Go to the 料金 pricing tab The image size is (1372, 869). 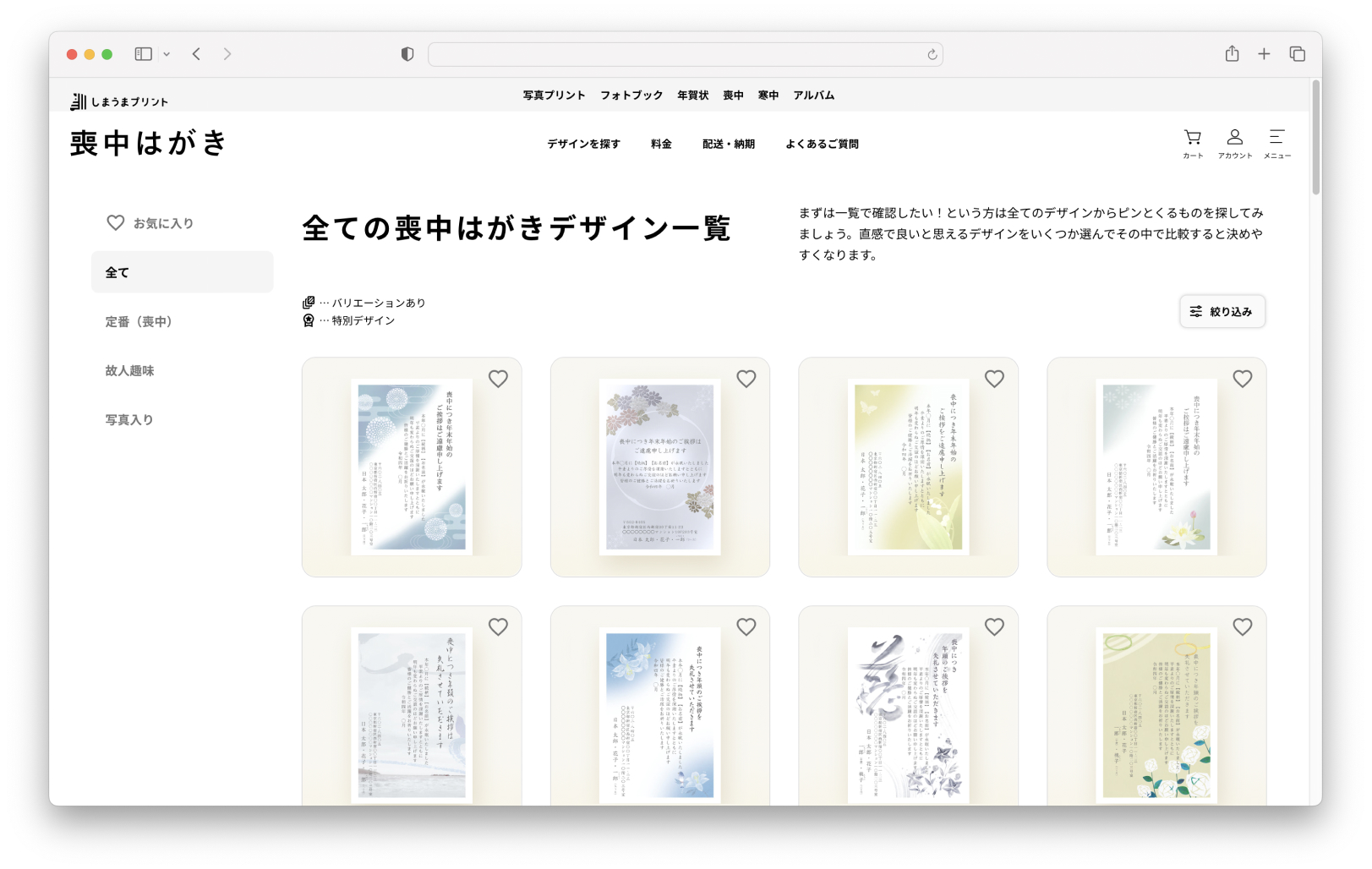pos(661,145)
